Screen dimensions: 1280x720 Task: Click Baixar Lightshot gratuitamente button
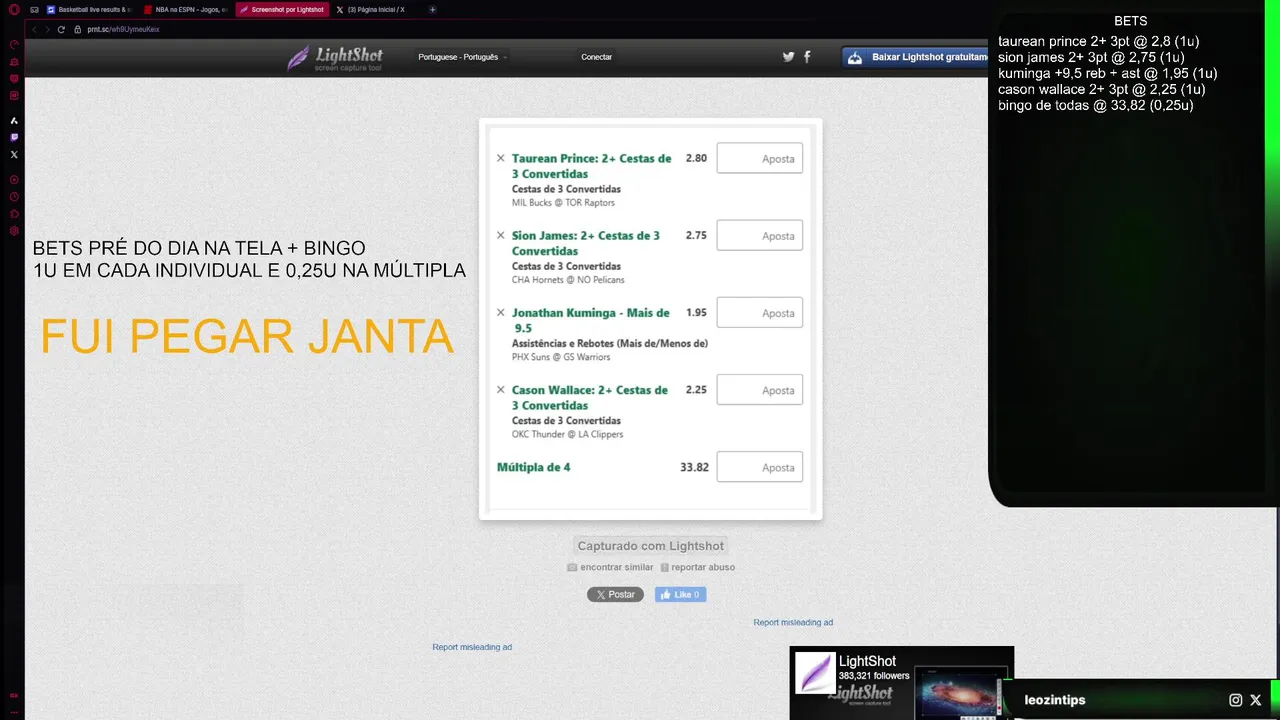click(915, 57)
